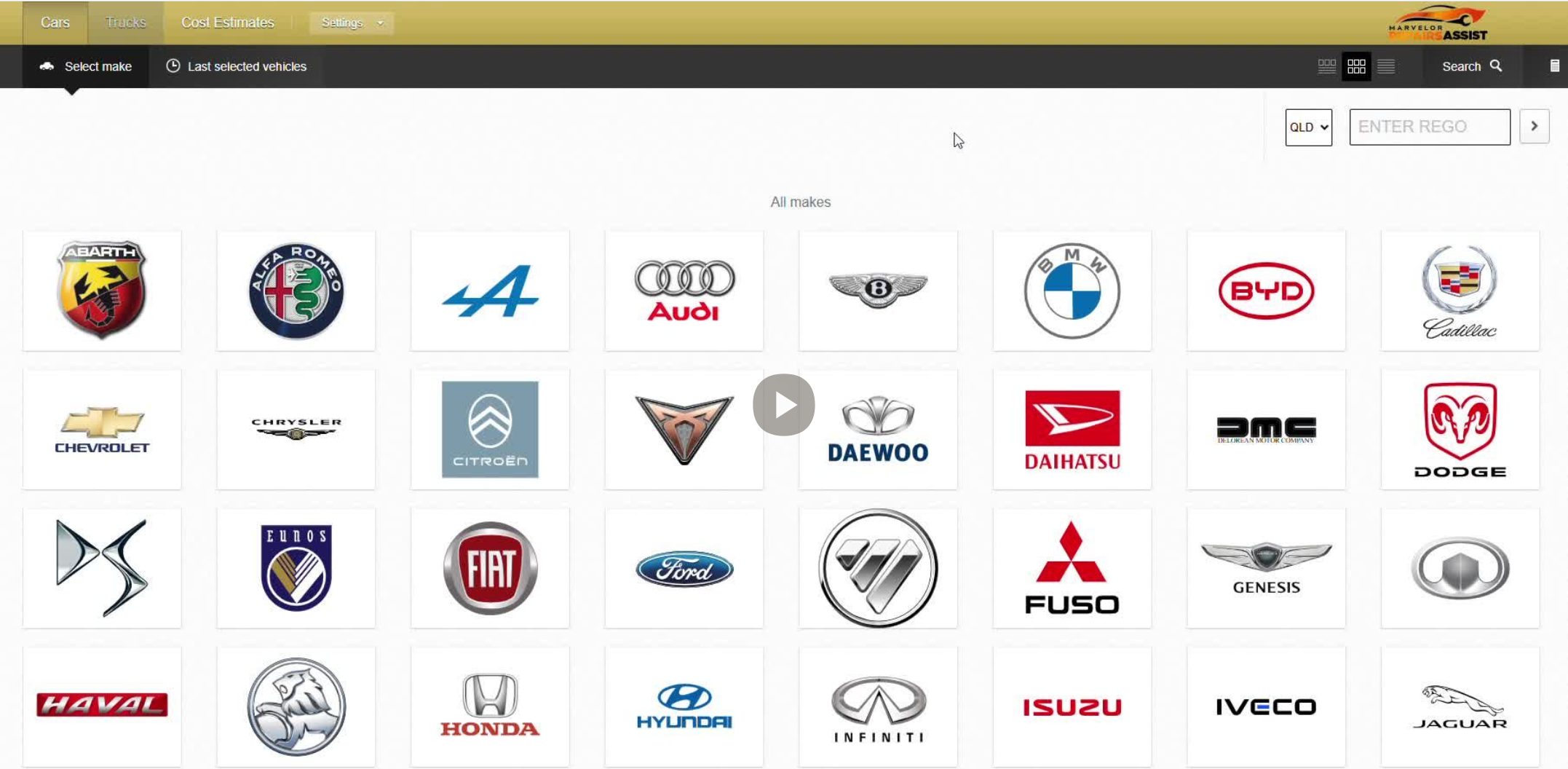Viewport: 1568px width, 769px height.
Task: Select Audi from the makes grid
Action: pyautogui.click(x=684, y=291)
